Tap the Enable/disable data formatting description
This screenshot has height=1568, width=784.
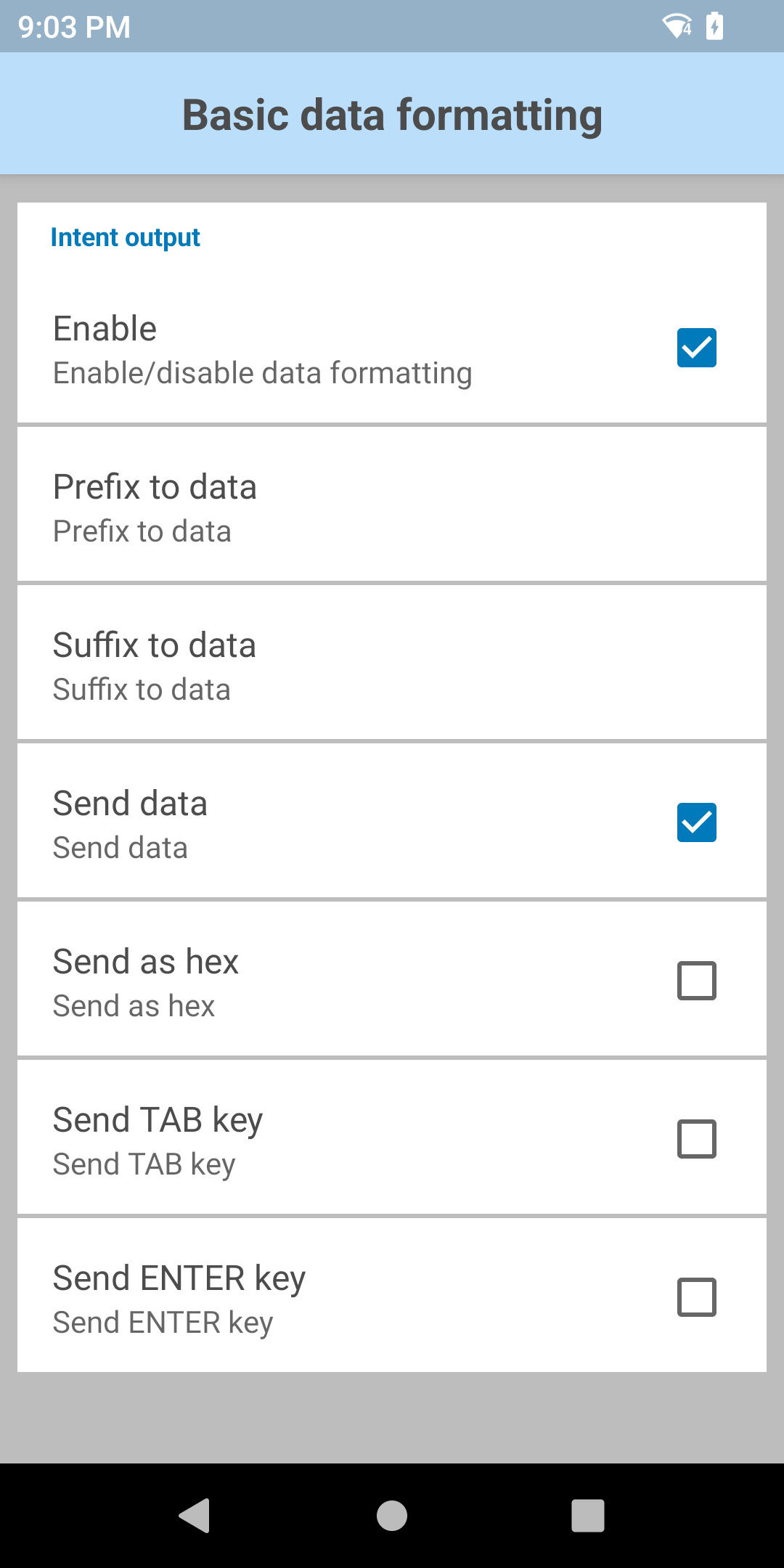pos(262,373)
